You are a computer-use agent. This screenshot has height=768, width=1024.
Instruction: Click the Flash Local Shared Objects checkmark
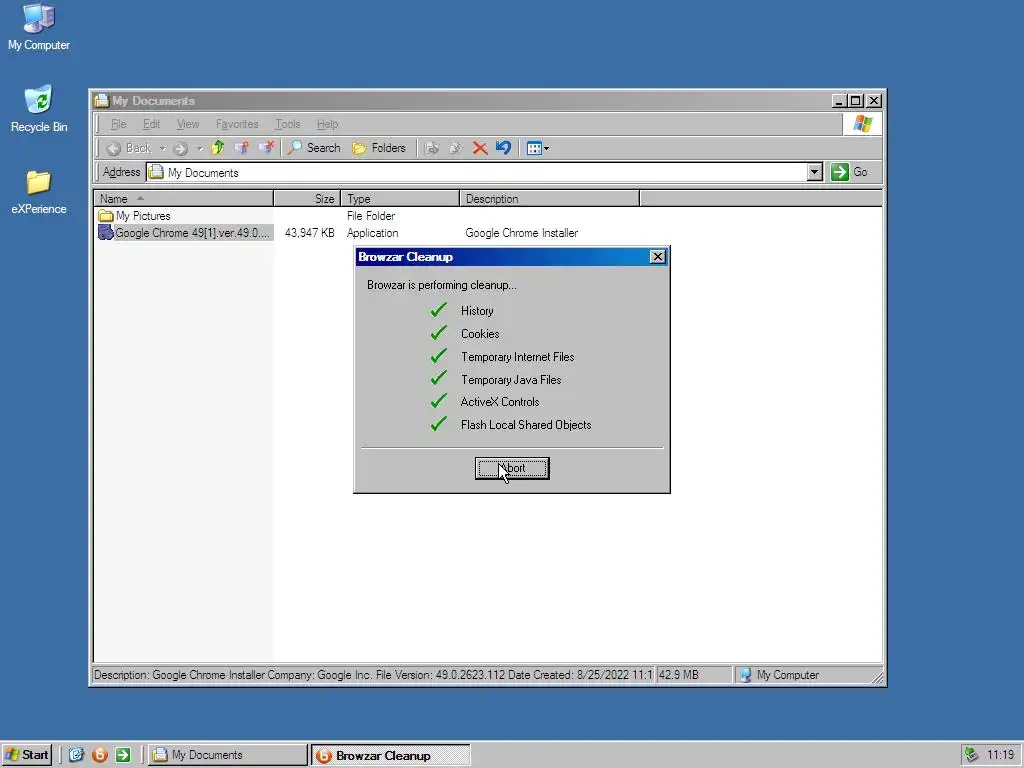[x=439, y=424]
